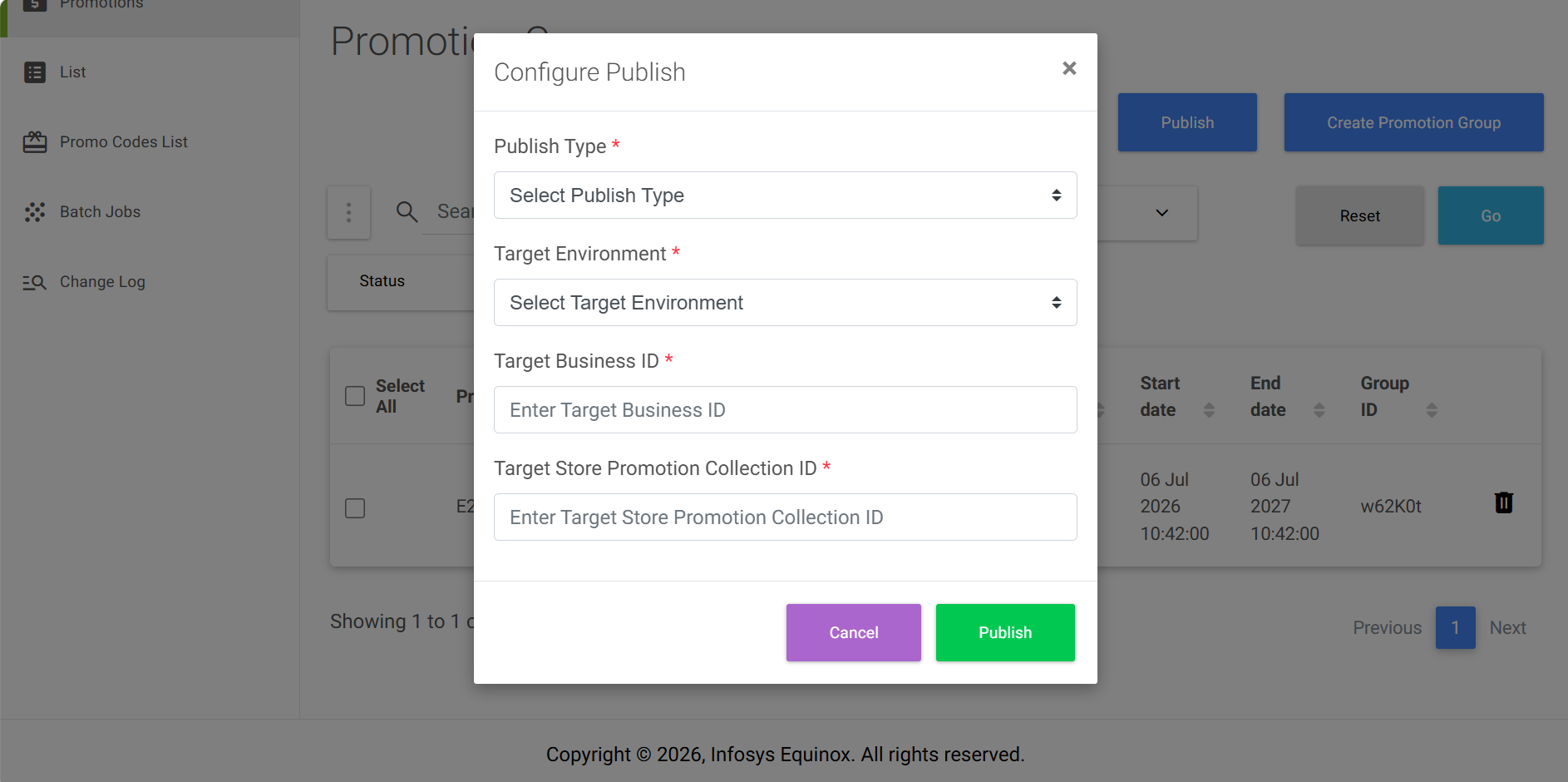Image resolution: width=1568 pixels, height=782 pixels.
Task: Open the three-dot options menu
Action: point(348,213)
